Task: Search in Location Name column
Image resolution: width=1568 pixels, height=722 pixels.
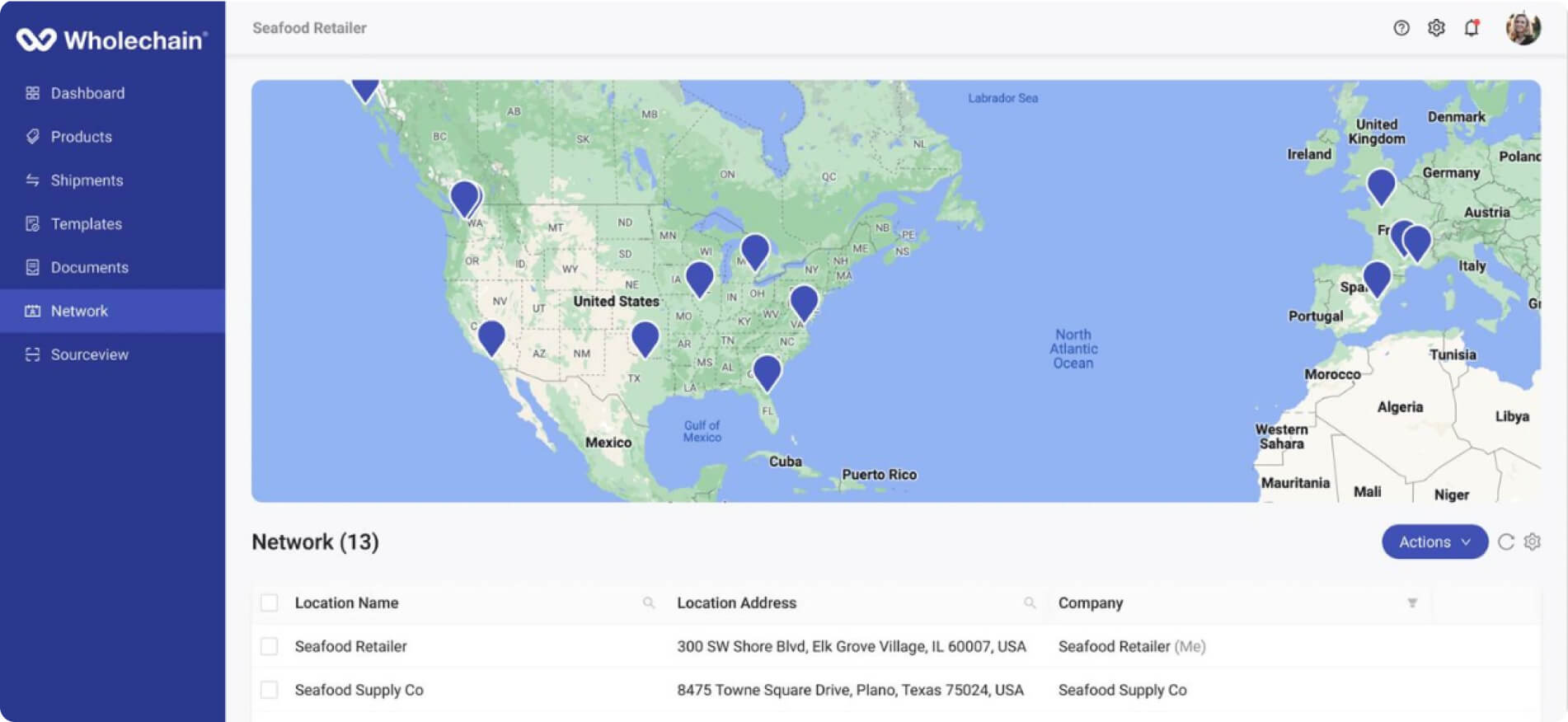Action: pos(649,602)
